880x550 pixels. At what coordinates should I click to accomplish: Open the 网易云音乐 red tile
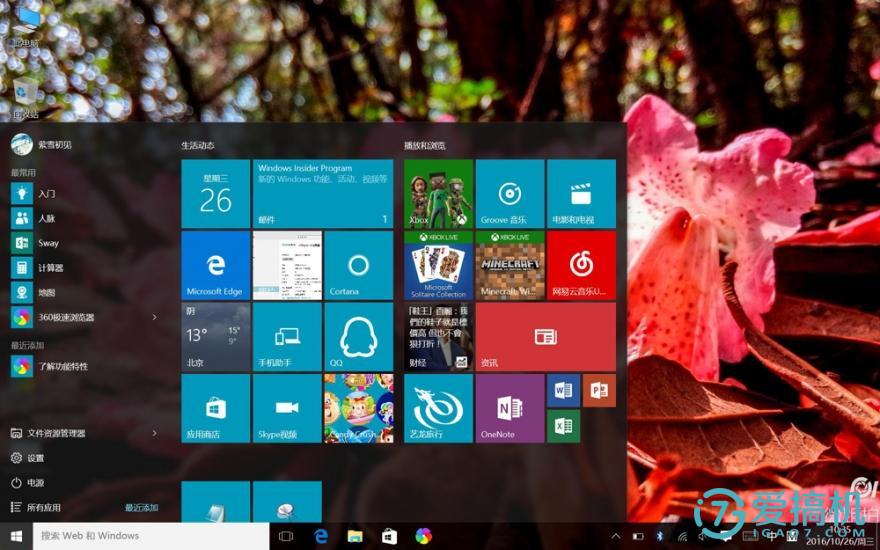tap(581, 265)
